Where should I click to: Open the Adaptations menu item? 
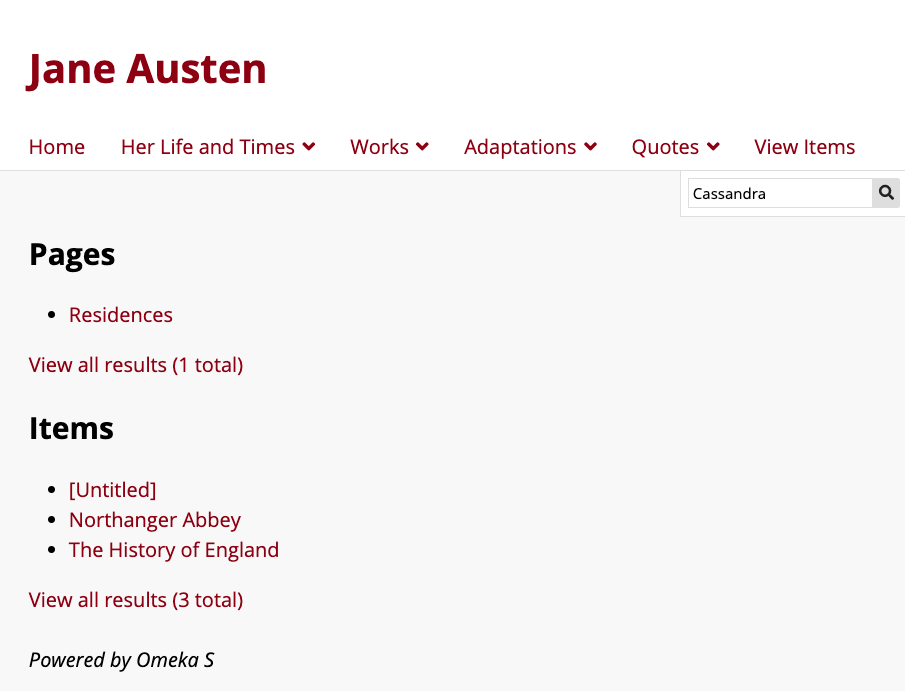[520, 147]
